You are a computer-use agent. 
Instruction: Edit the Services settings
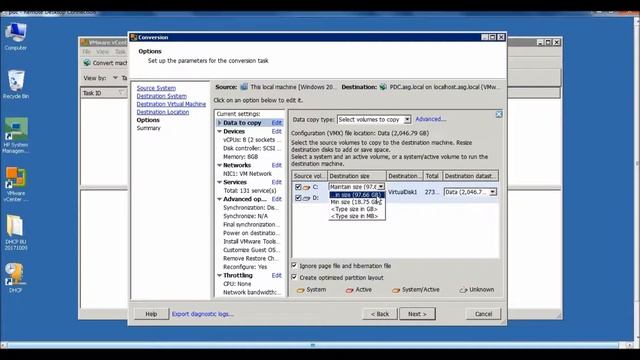click(276, 182)
